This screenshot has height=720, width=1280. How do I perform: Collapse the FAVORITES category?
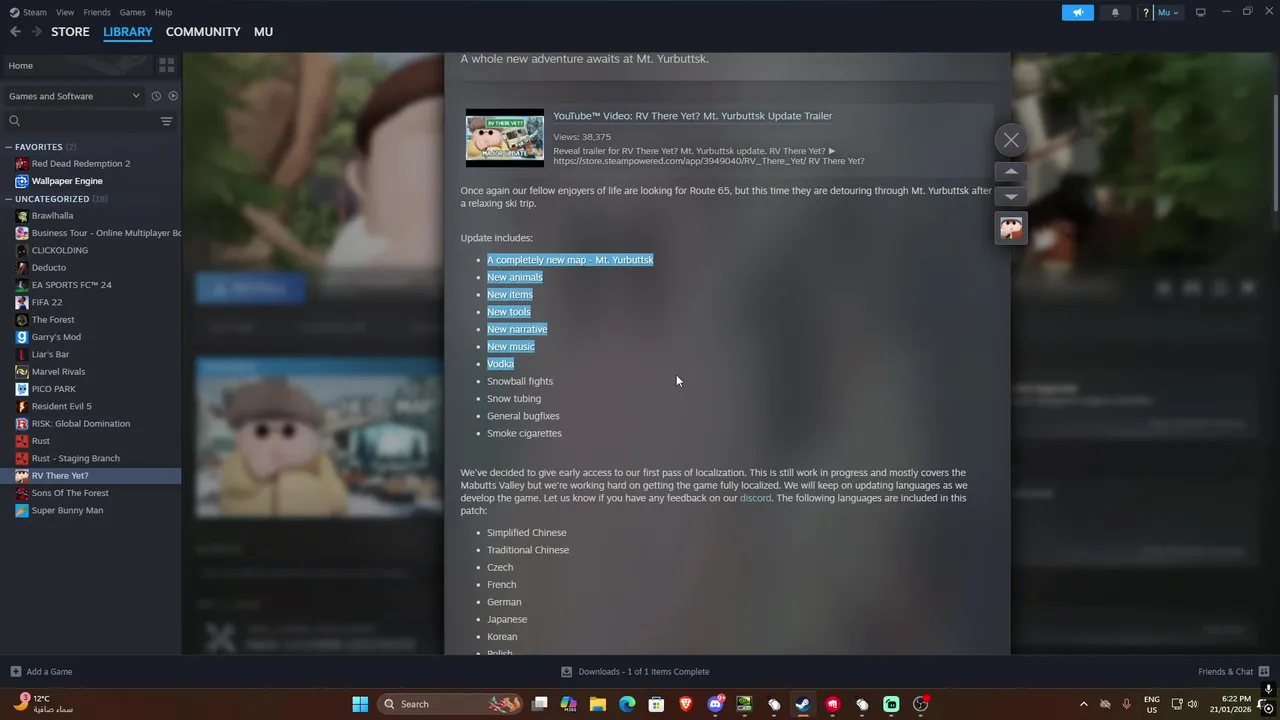(x=38, y=147)
